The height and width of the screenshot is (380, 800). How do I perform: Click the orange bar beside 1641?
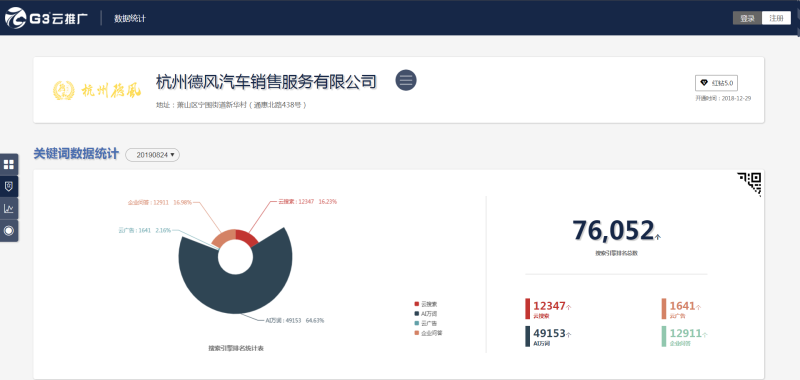[664, 309]
